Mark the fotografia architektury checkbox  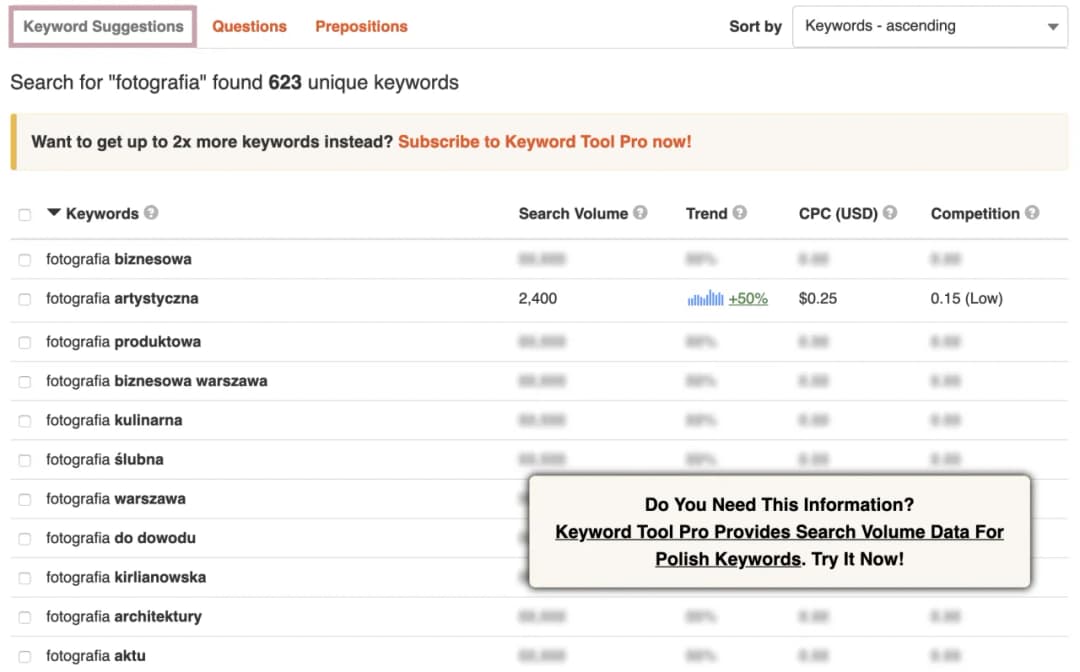click(x=25, y=617)
